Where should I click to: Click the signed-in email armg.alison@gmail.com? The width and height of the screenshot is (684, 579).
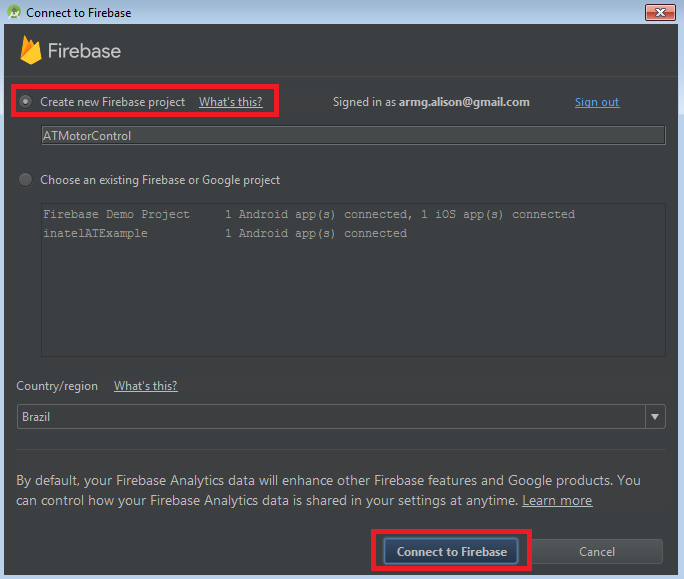[464, 102]
